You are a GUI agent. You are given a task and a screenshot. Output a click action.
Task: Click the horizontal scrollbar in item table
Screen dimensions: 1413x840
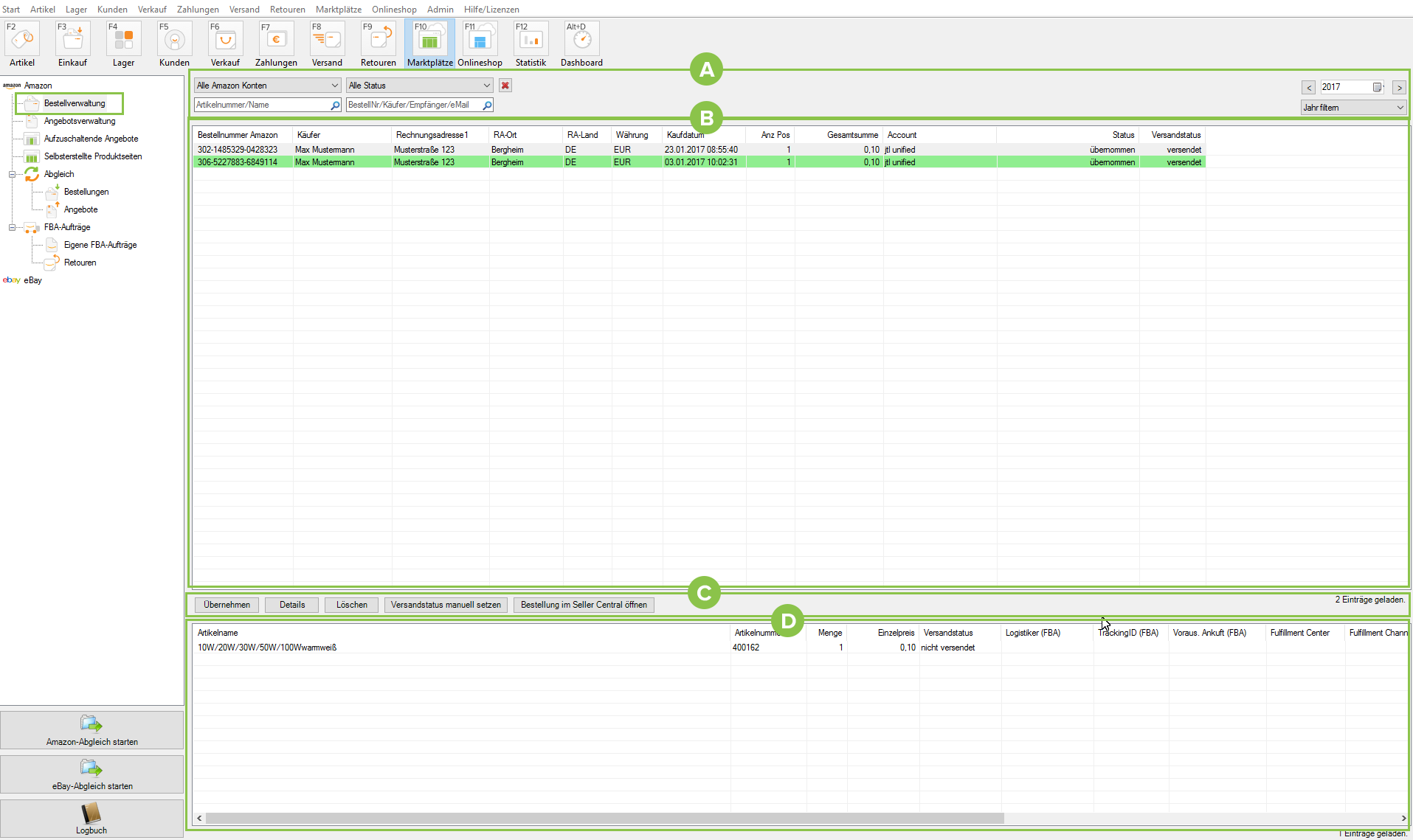[x=605, y=818]
